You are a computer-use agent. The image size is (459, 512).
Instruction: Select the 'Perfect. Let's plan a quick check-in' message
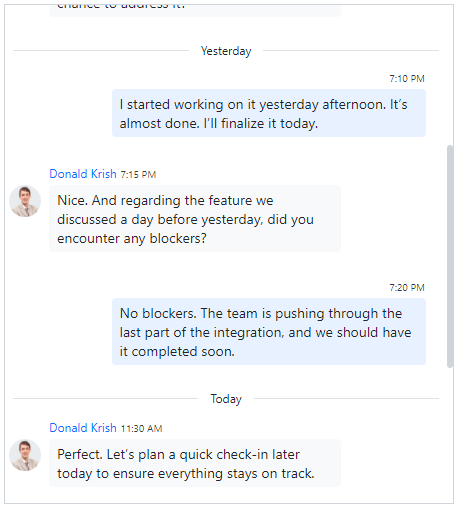click(x=195, y=463)
